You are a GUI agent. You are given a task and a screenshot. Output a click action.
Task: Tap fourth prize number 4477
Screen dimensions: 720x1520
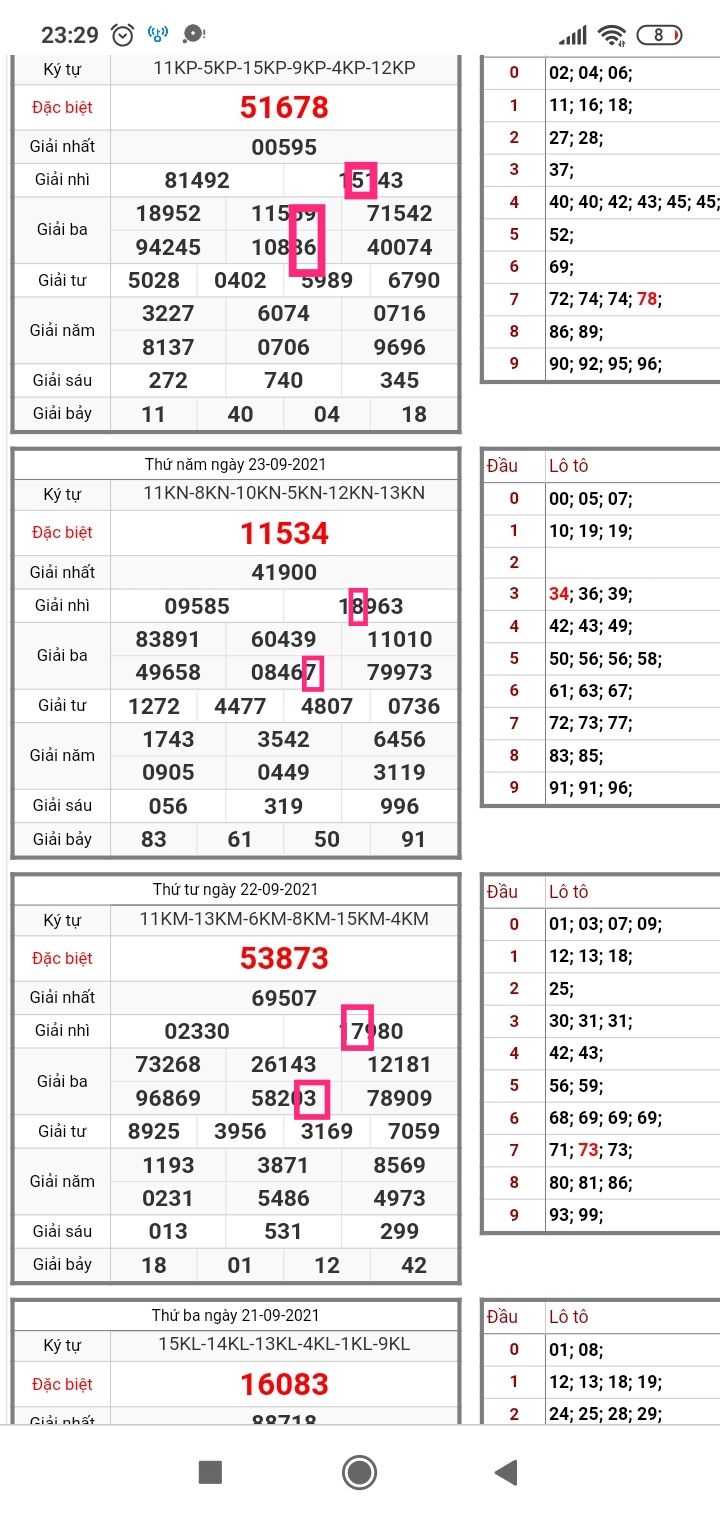click(240, 706)
